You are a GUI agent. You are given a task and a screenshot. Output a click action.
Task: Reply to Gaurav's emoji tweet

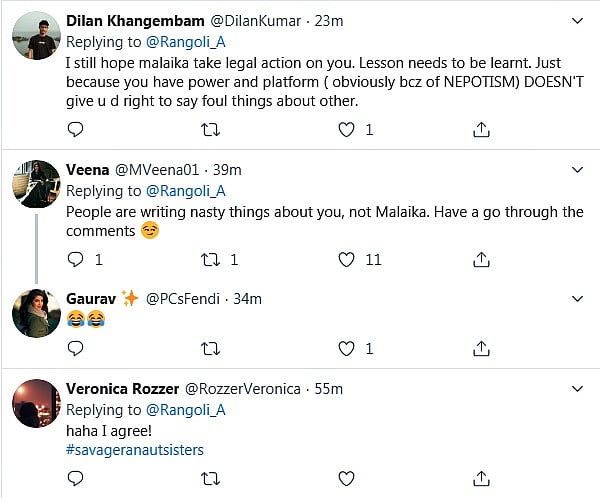pyautogui.click(x=75, y=348)
